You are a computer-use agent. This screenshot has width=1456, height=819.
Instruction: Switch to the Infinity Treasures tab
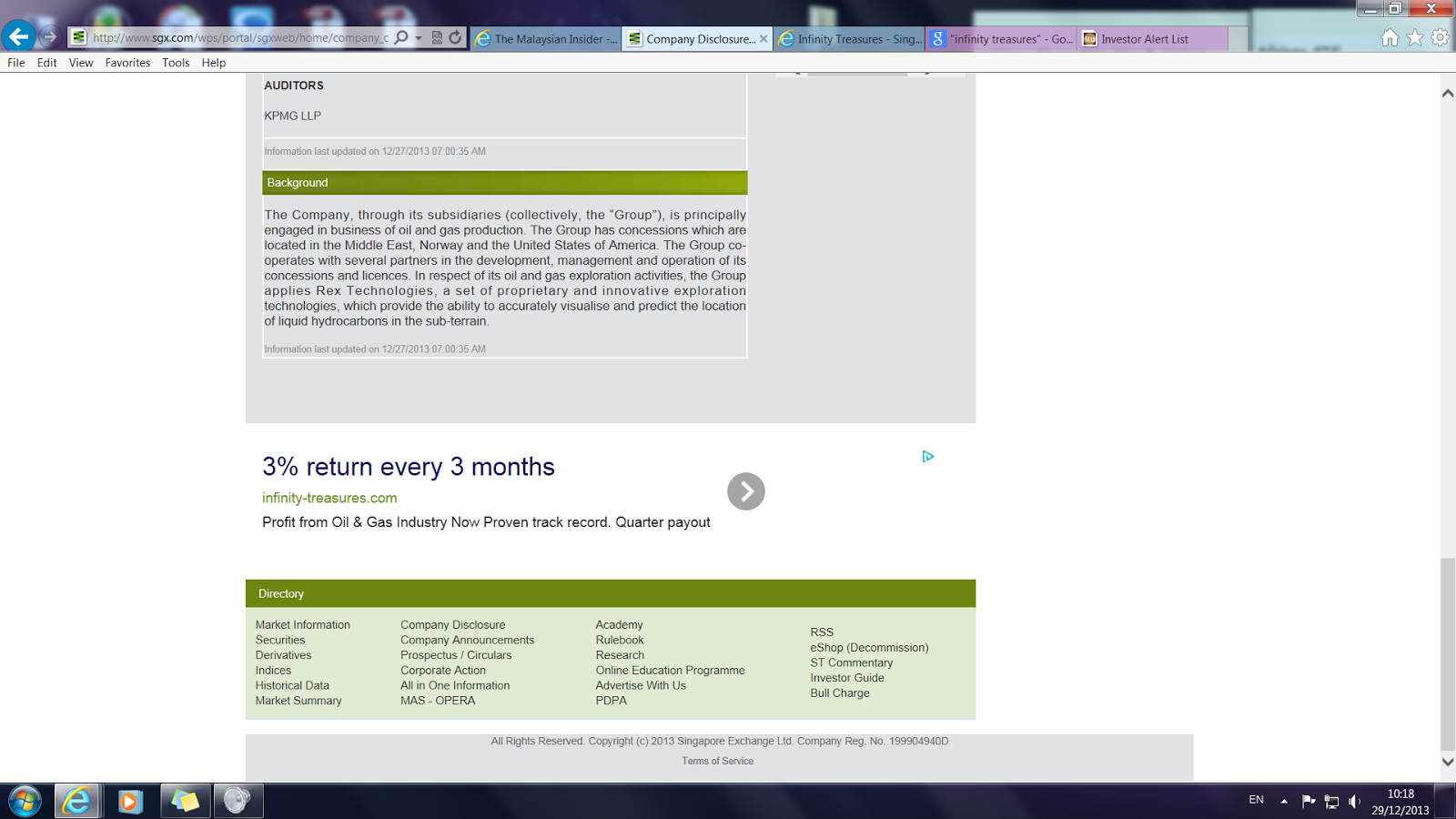click(849, 39)
